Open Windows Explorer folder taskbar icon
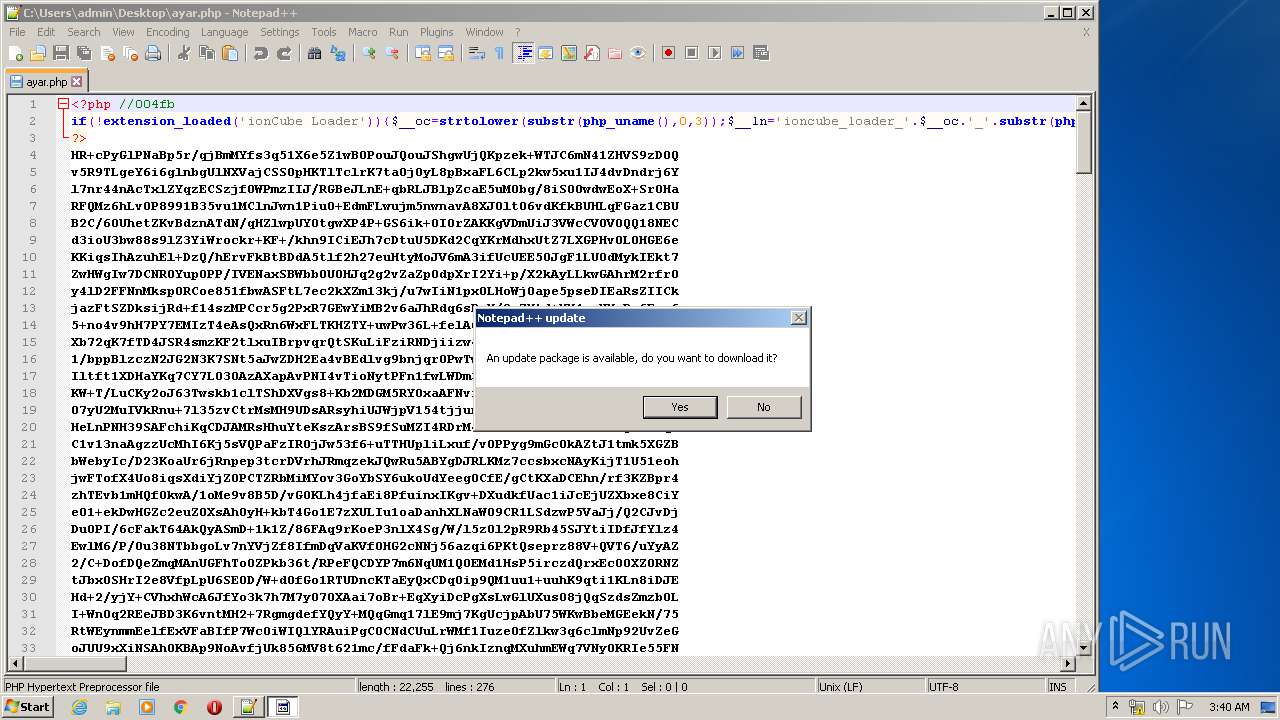 (x=113, y=707)
